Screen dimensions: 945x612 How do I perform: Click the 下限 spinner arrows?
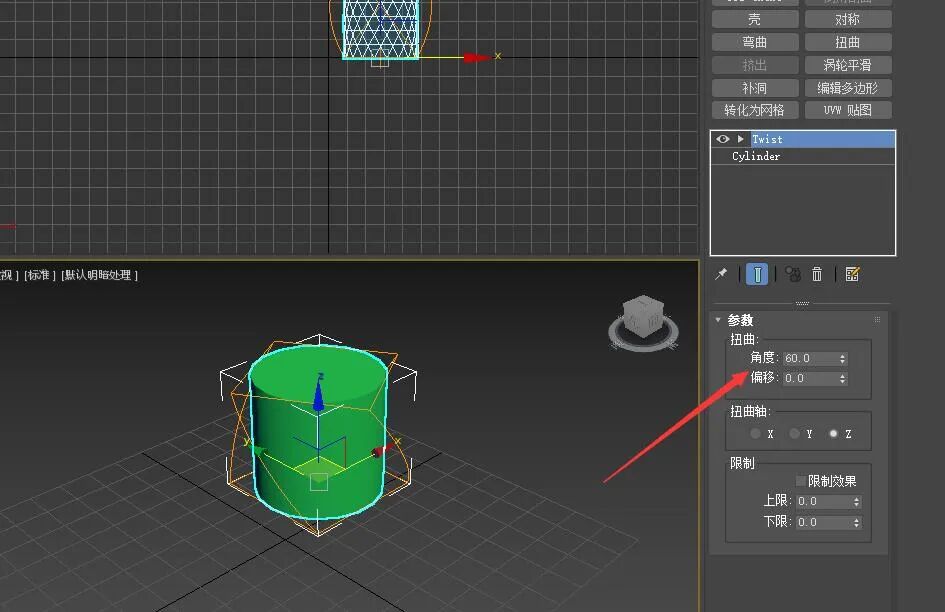click(856, 522)
